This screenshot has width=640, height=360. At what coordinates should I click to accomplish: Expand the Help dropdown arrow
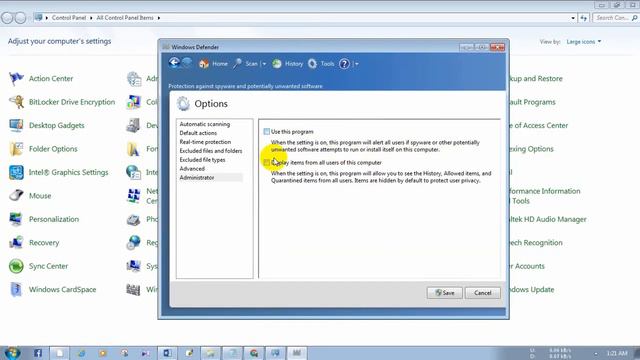pos(356,64)
